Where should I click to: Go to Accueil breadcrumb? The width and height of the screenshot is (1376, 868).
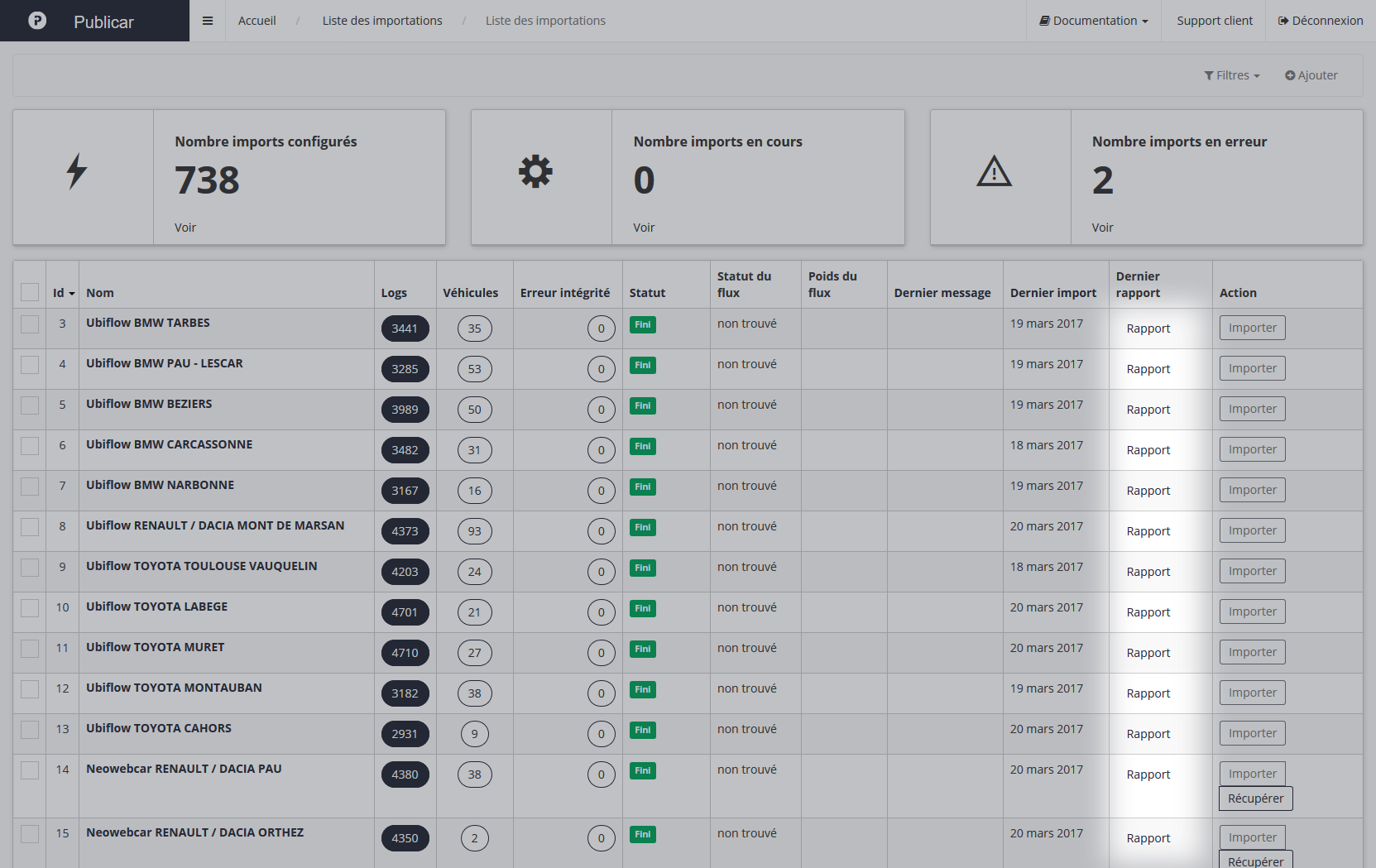pos(257,21)
